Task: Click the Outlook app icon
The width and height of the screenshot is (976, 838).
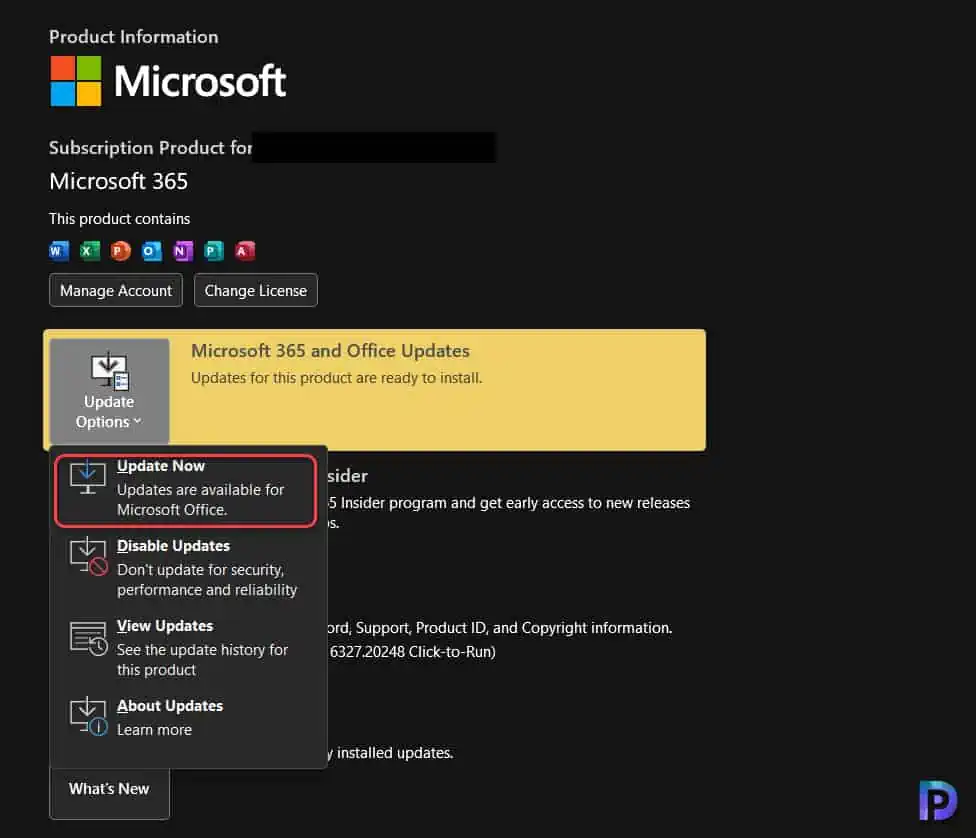Action: (151, 251)
